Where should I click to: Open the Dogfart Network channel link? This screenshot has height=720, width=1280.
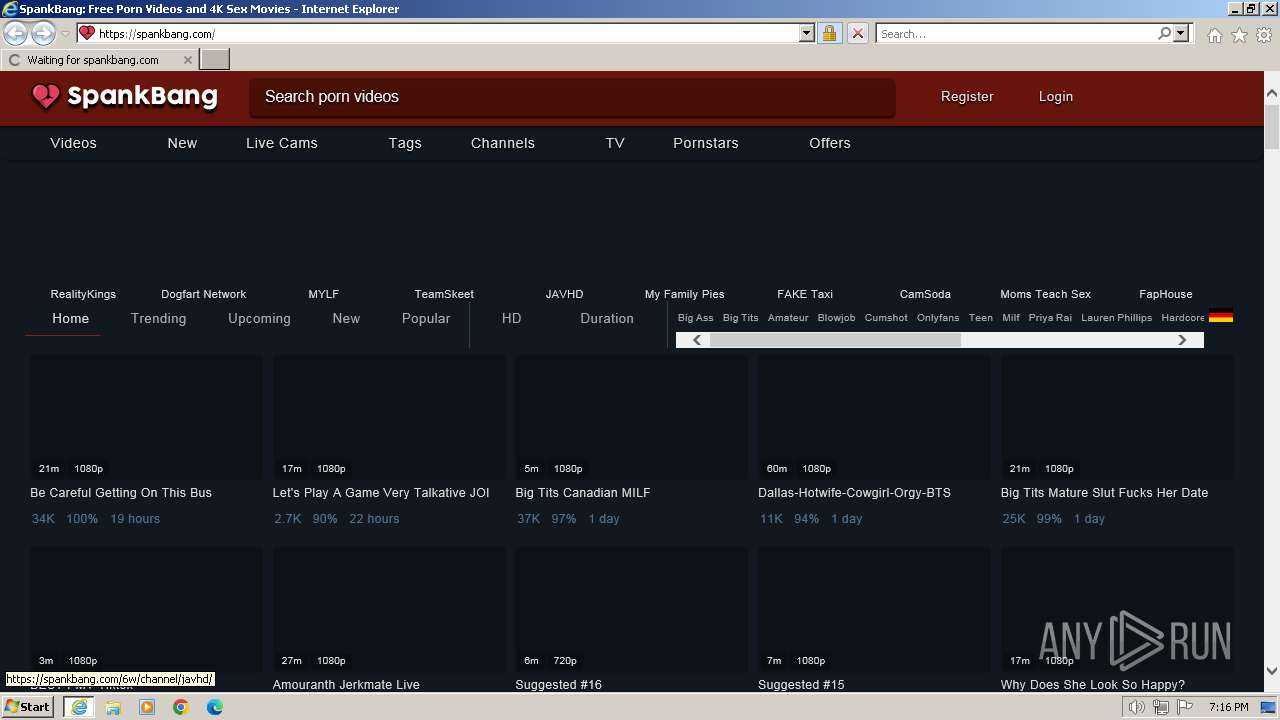(203, 294)
